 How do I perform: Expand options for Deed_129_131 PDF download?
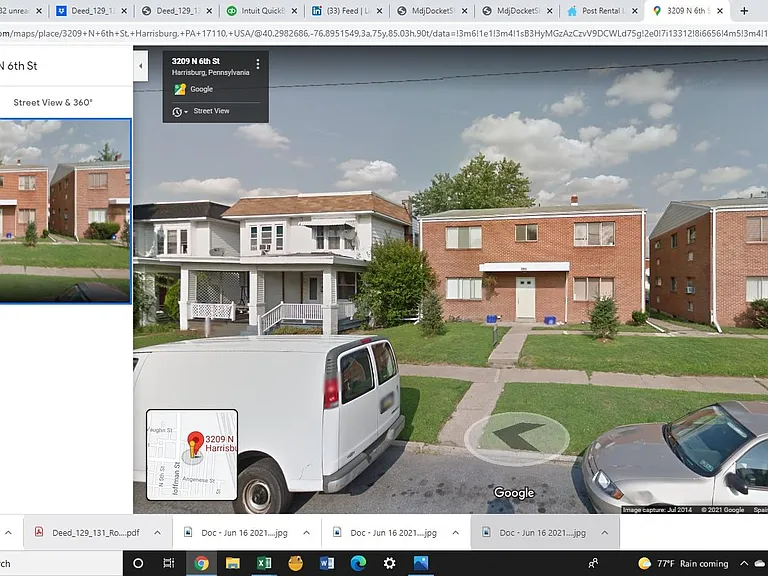pyautogui.click(x=157, y=532)
